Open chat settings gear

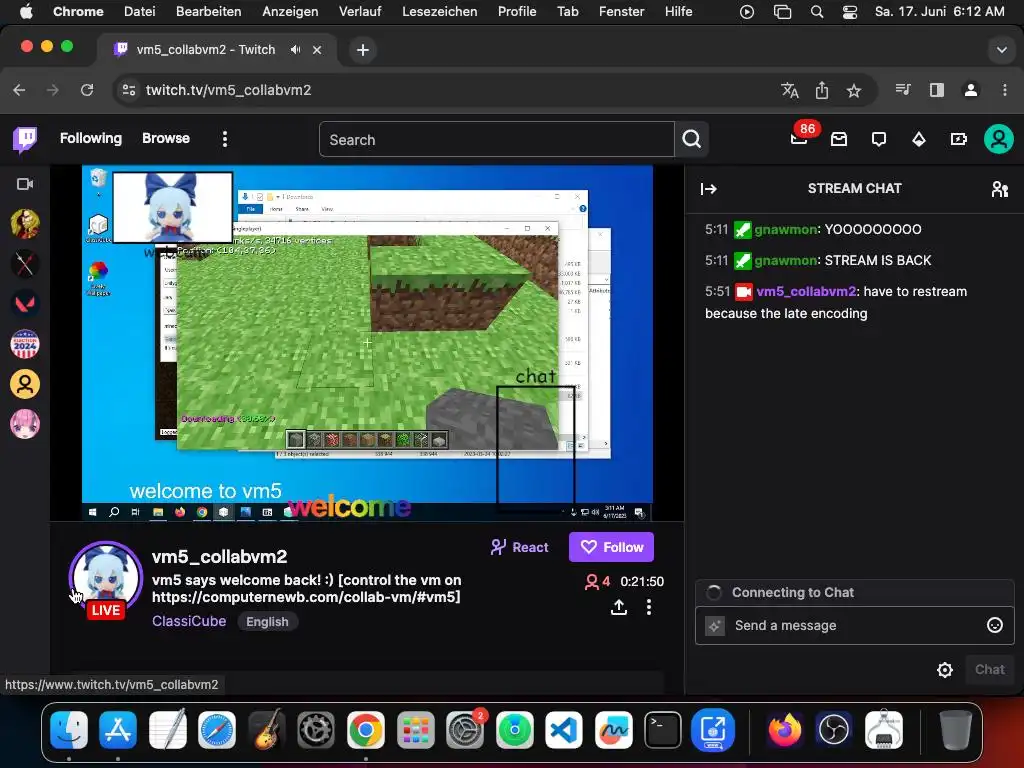click(x=944, y=670)
